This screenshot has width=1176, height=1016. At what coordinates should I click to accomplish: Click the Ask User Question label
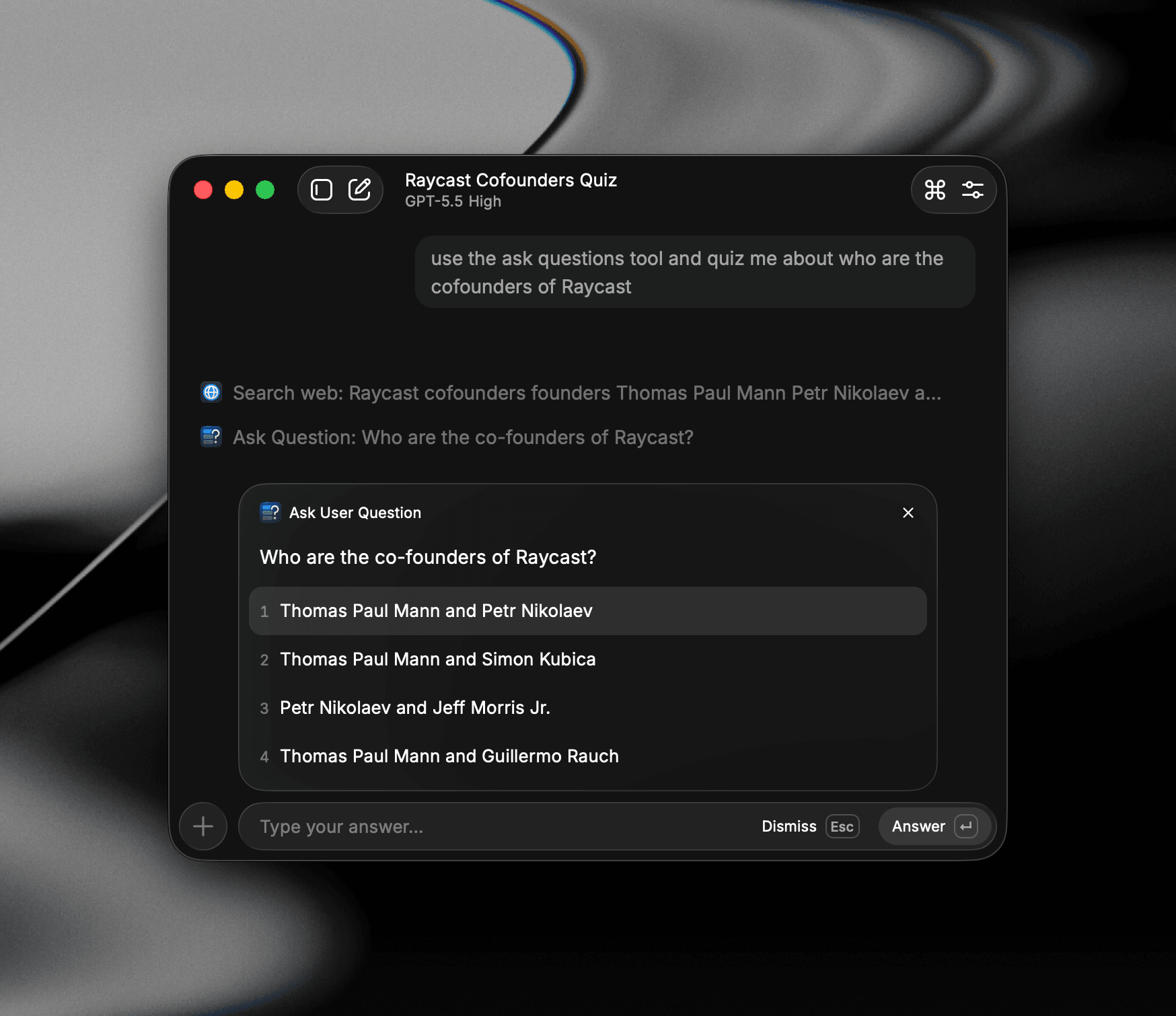(355, 513)
